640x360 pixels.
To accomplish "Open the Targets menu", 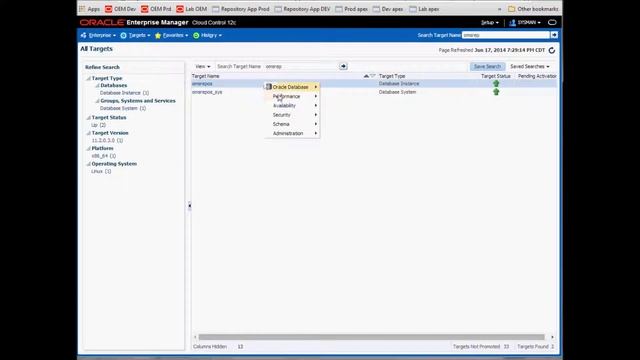I will click(135, 36).
